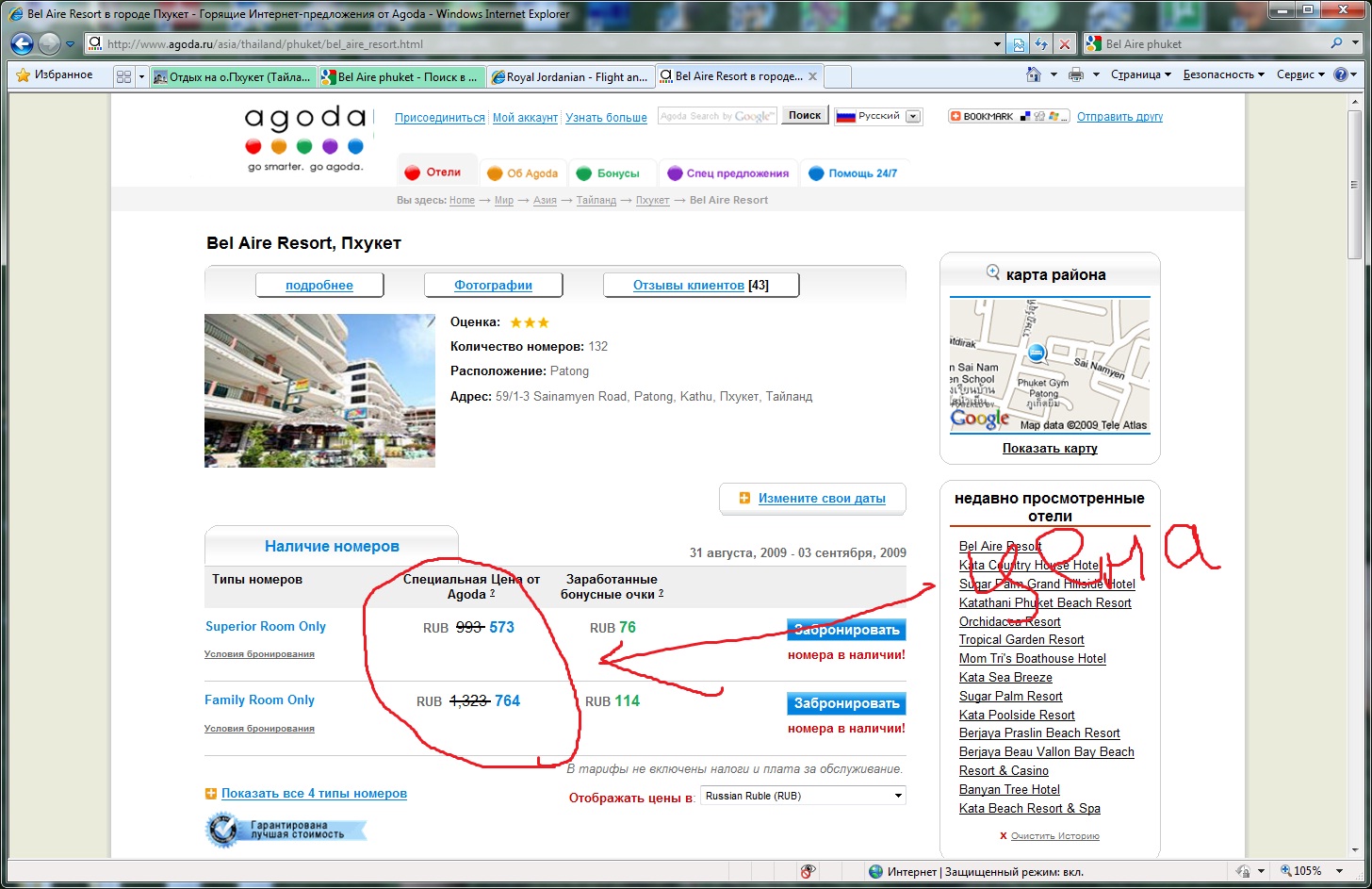Select the Об Agoda navigation tab
1372x889 pixels.
pos(524,173)
